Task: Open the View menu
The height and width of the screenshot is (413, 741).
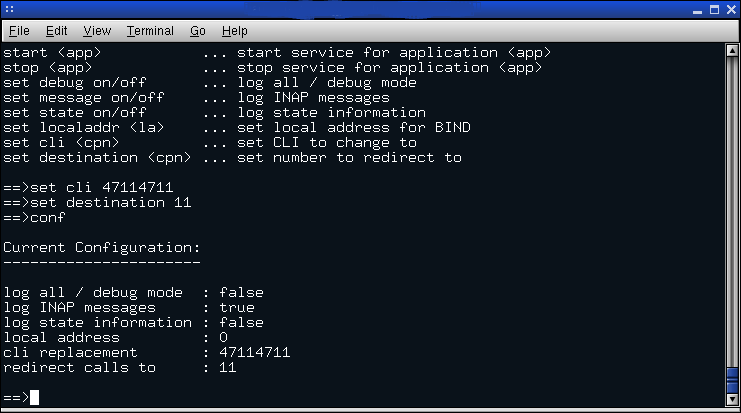Action: 97,31
